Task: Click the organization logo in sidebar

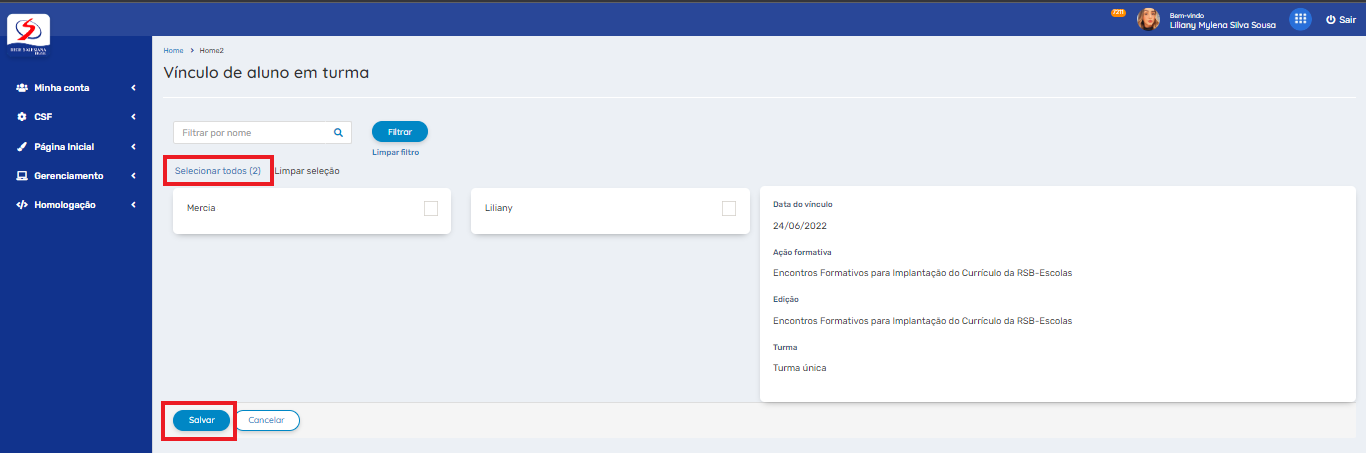Action: pyautogui.click(x=29, y=35)
